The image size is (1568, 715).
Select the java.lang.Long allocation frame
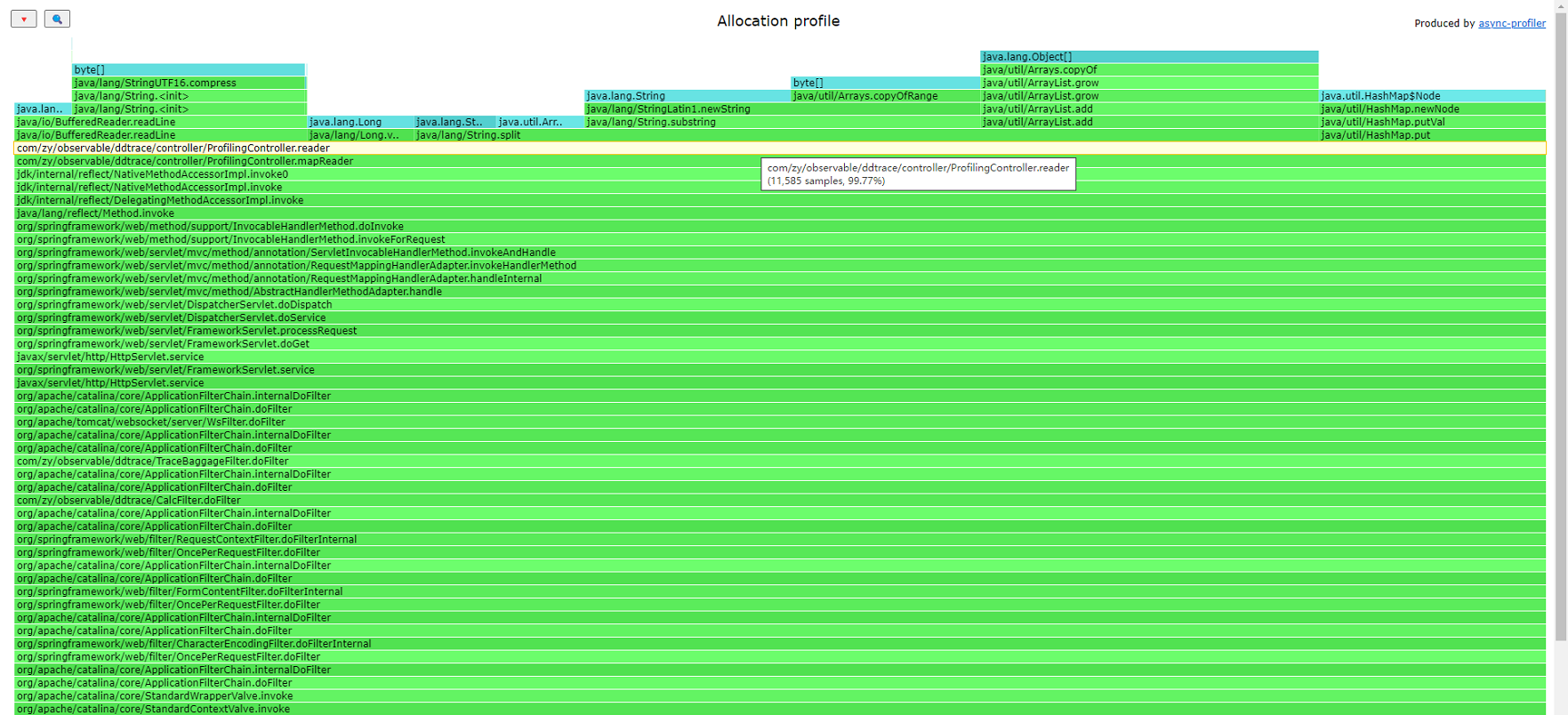point(360,122)
